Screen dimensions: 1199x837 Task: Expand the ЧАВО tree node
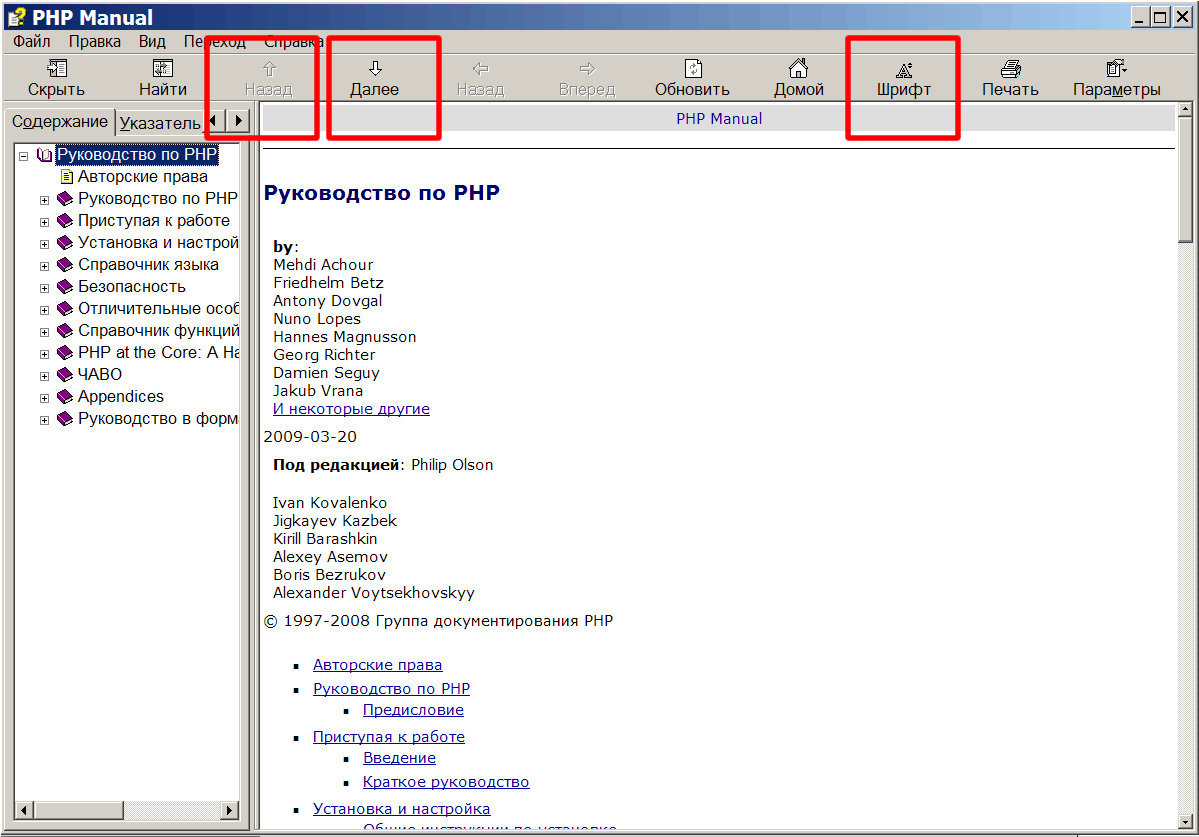pos(44,377)
